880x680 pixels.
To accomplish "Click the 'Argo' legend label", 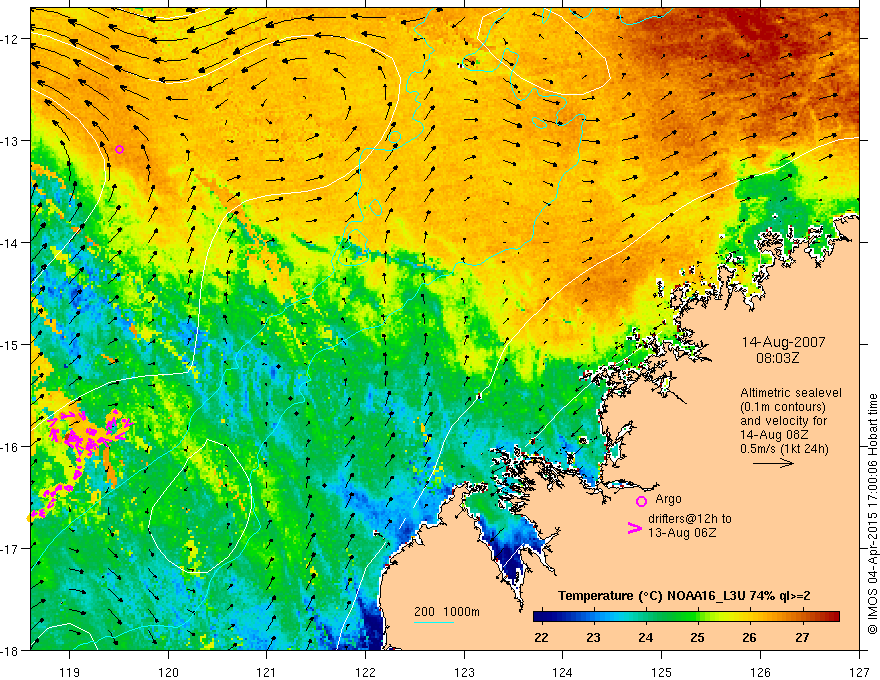I will [x=668, y=498].
